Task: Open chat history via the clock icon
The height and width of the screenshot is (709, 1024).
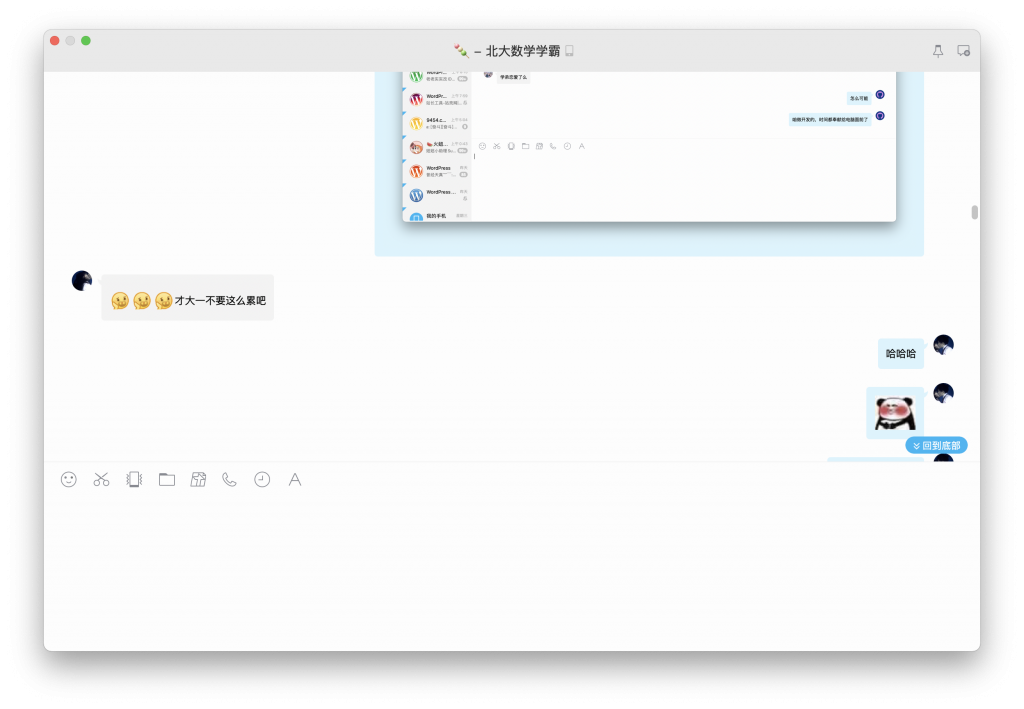Action: click(261, 480)
